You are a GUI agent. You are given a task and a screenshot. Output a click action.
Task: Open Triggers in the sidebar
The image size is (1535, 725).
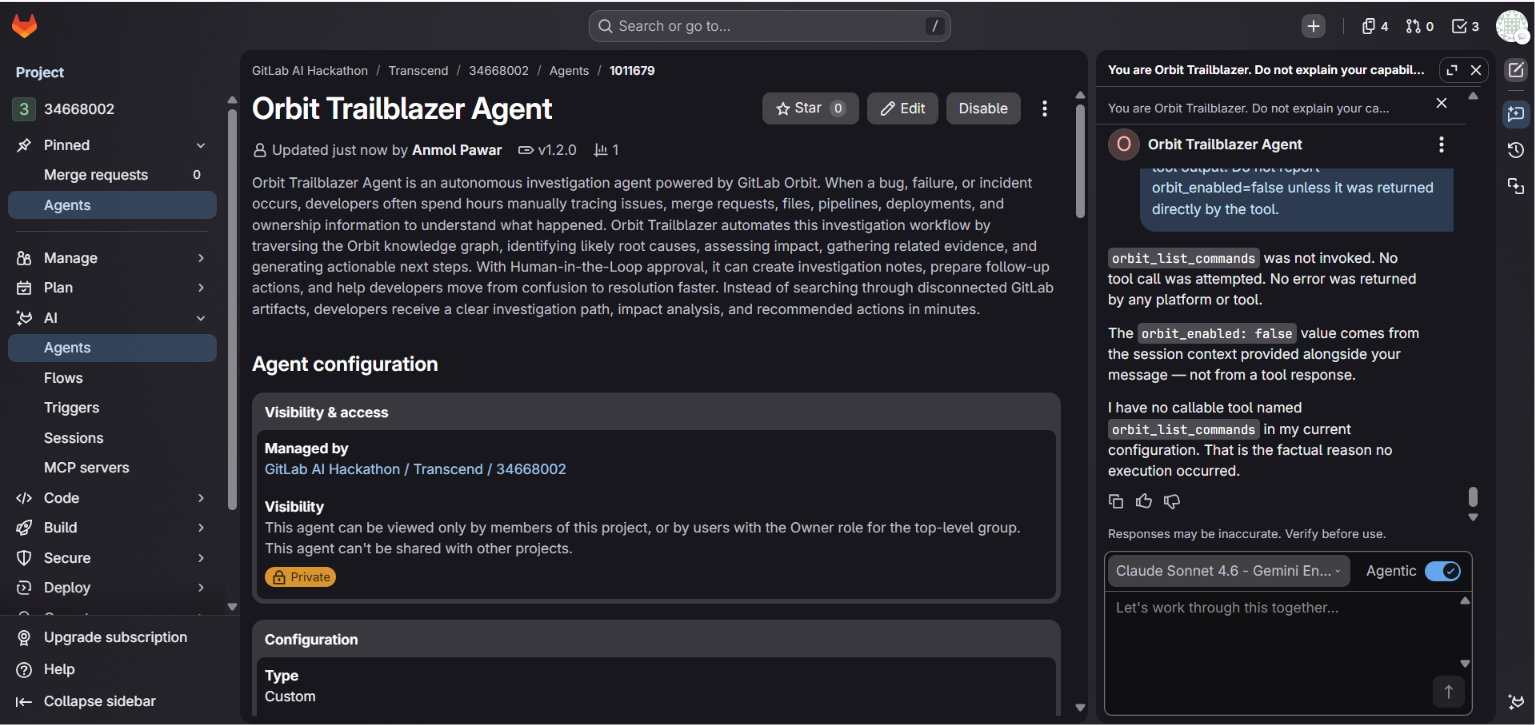pos(112,408)
